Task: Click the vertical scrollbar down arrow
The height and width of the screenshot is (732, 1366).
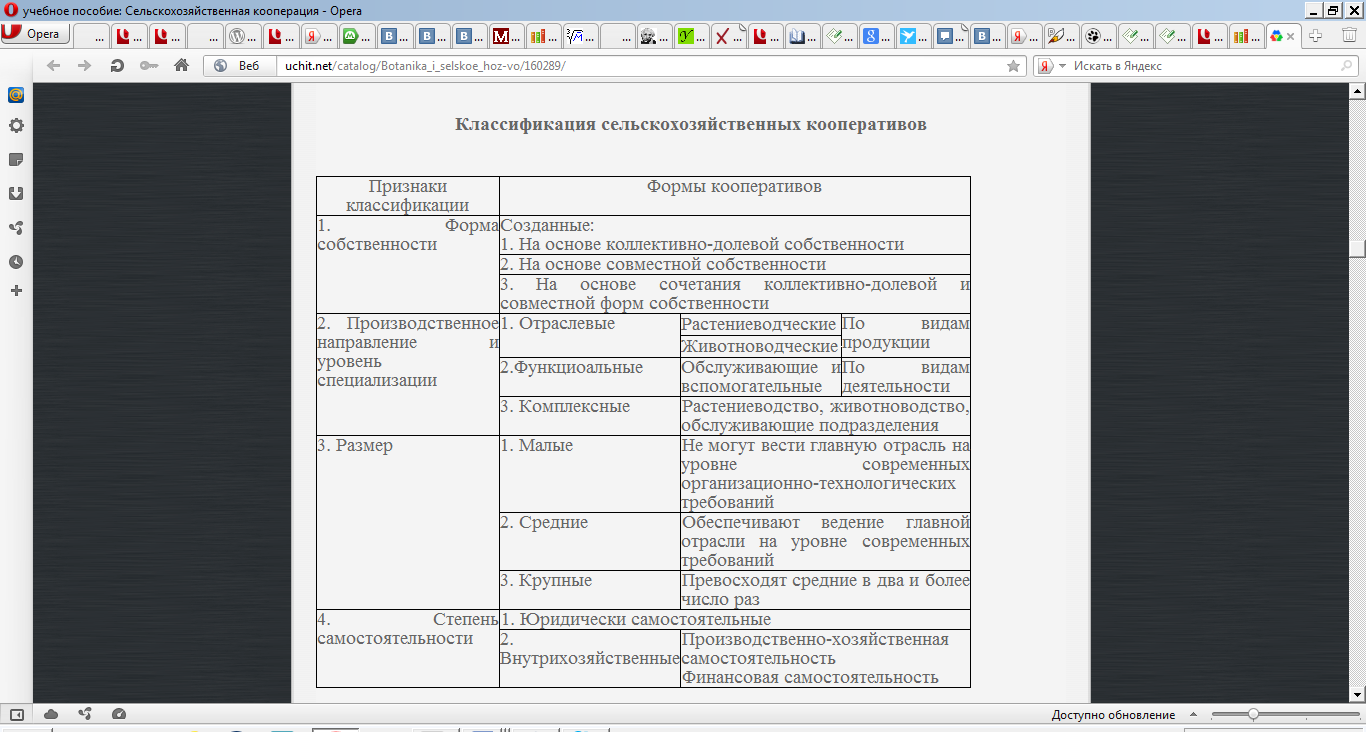Action: (x=1357, y=694)
